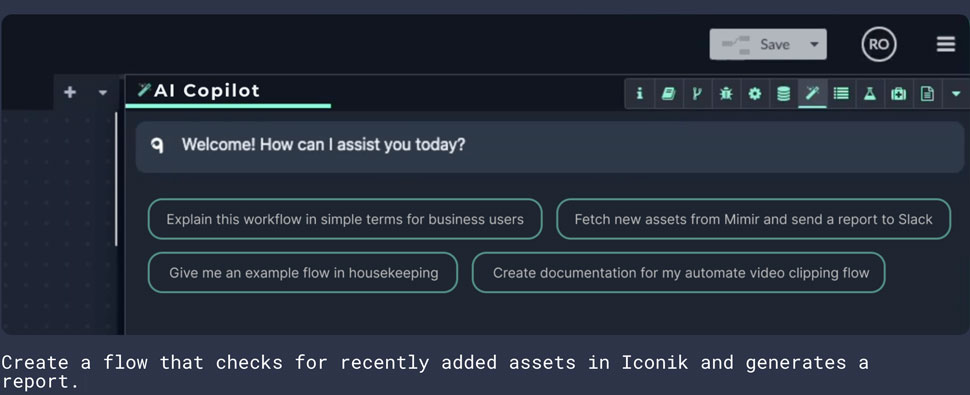The image size is (970, 395).
Task: Open the list icon panel
Action: (841, 94)
